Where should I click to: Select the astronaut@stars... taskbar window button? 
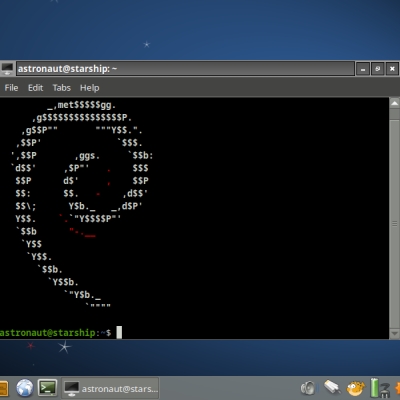point(111,388)
